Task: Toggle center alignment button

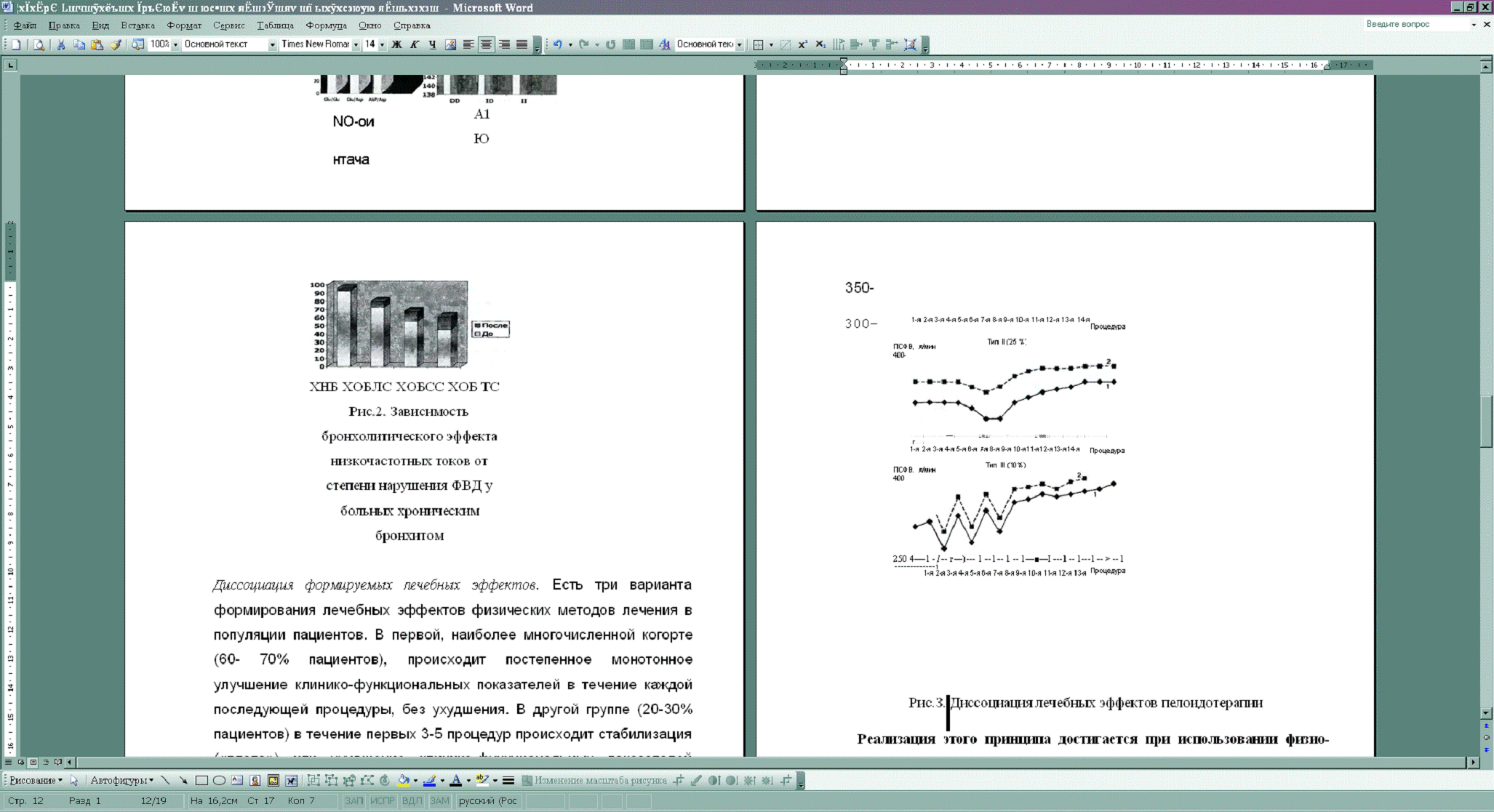Action: pos(486,44)
